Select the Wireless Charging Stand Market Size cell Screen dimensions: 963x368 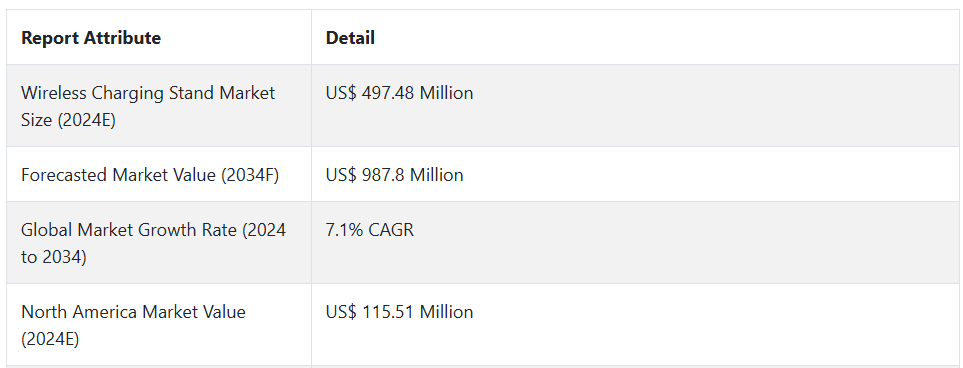tap(159, 106)
